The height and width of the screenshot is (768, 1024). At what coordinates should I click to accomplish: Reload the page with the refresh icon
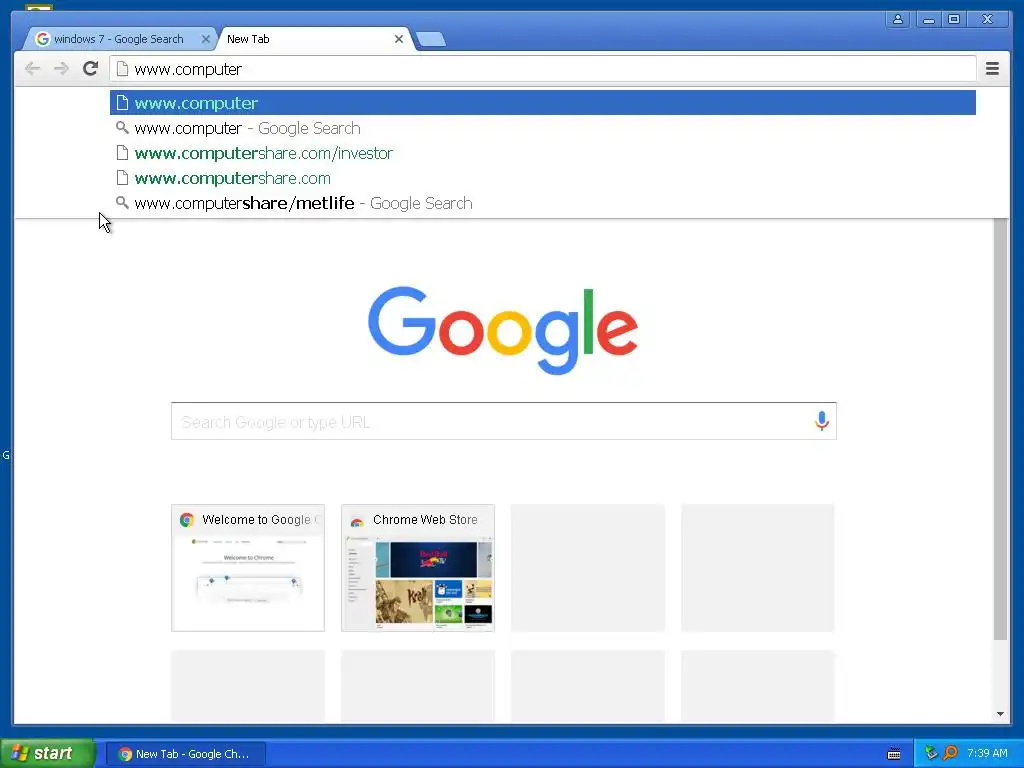coord(90,69)
